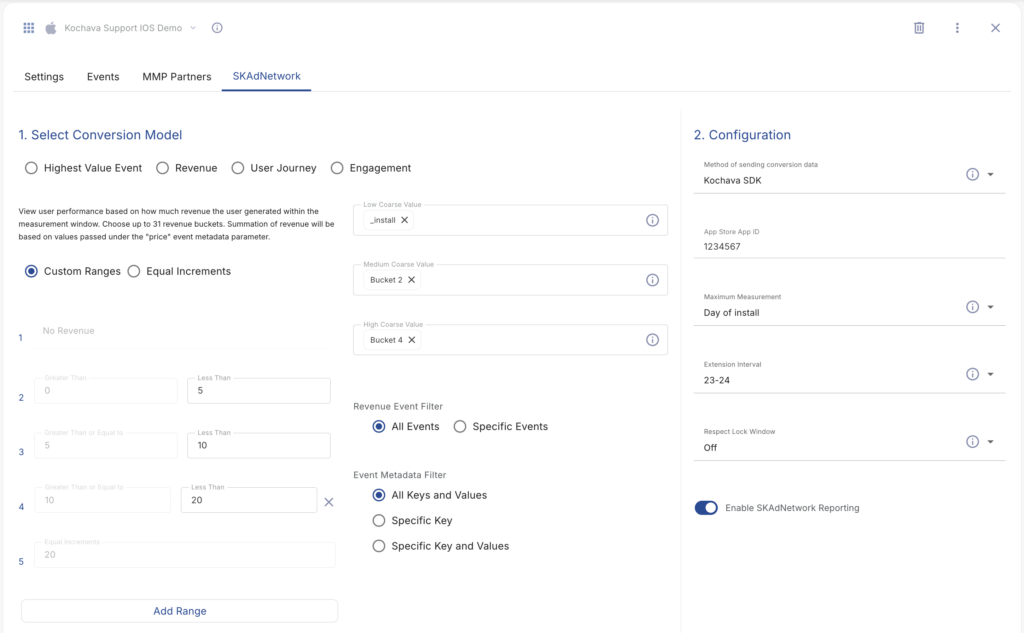Choose Equal Increments option

point(134,271)
